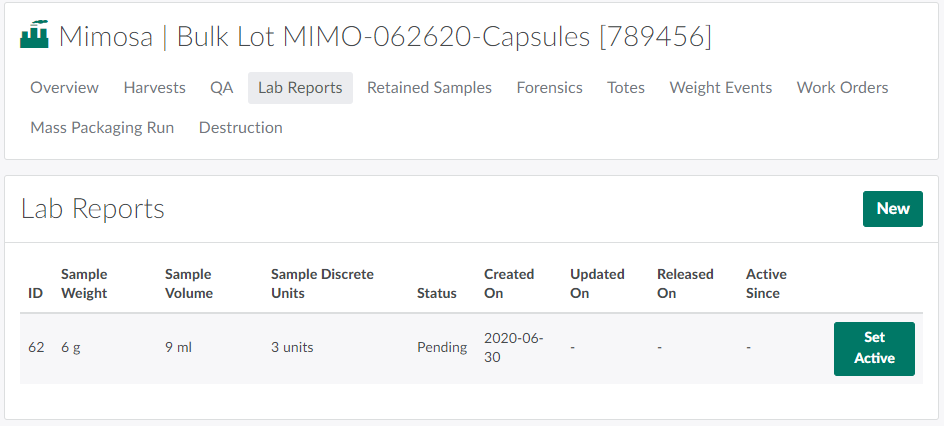This screenshot has height=426, width=944.
Task: Go to the Work Orders tab
Action: point(842,88)
